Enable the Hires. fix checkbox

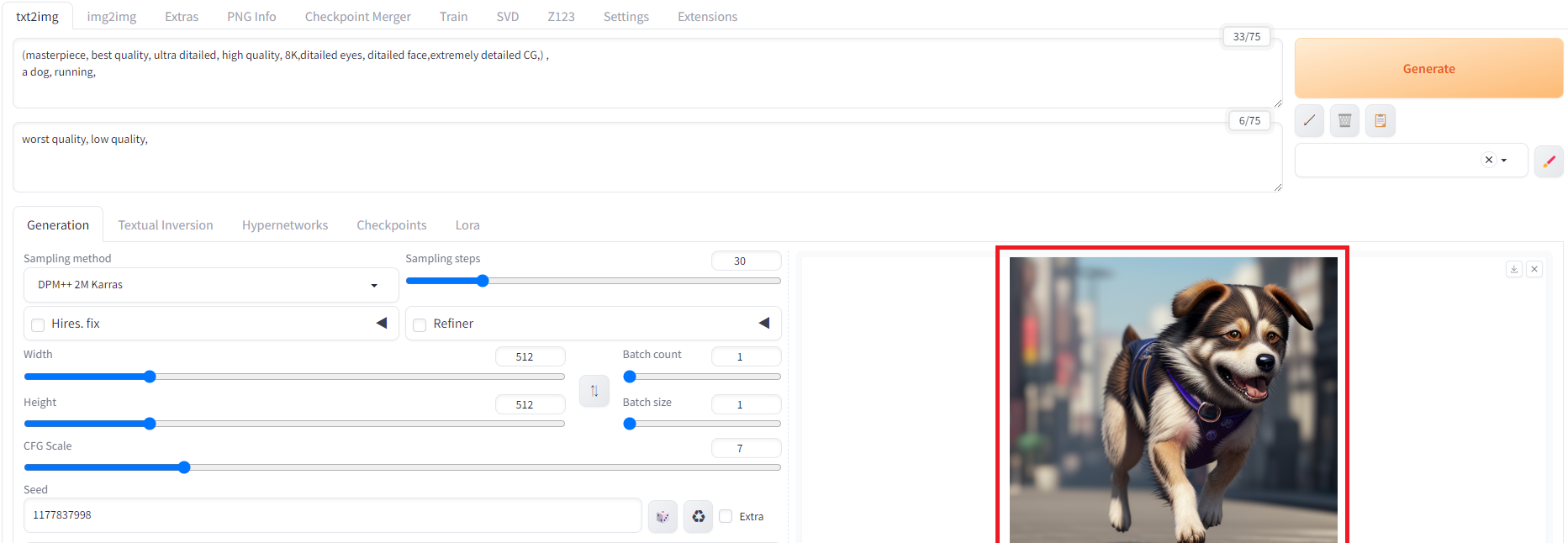pyautogui.click(x=38, y=324)
